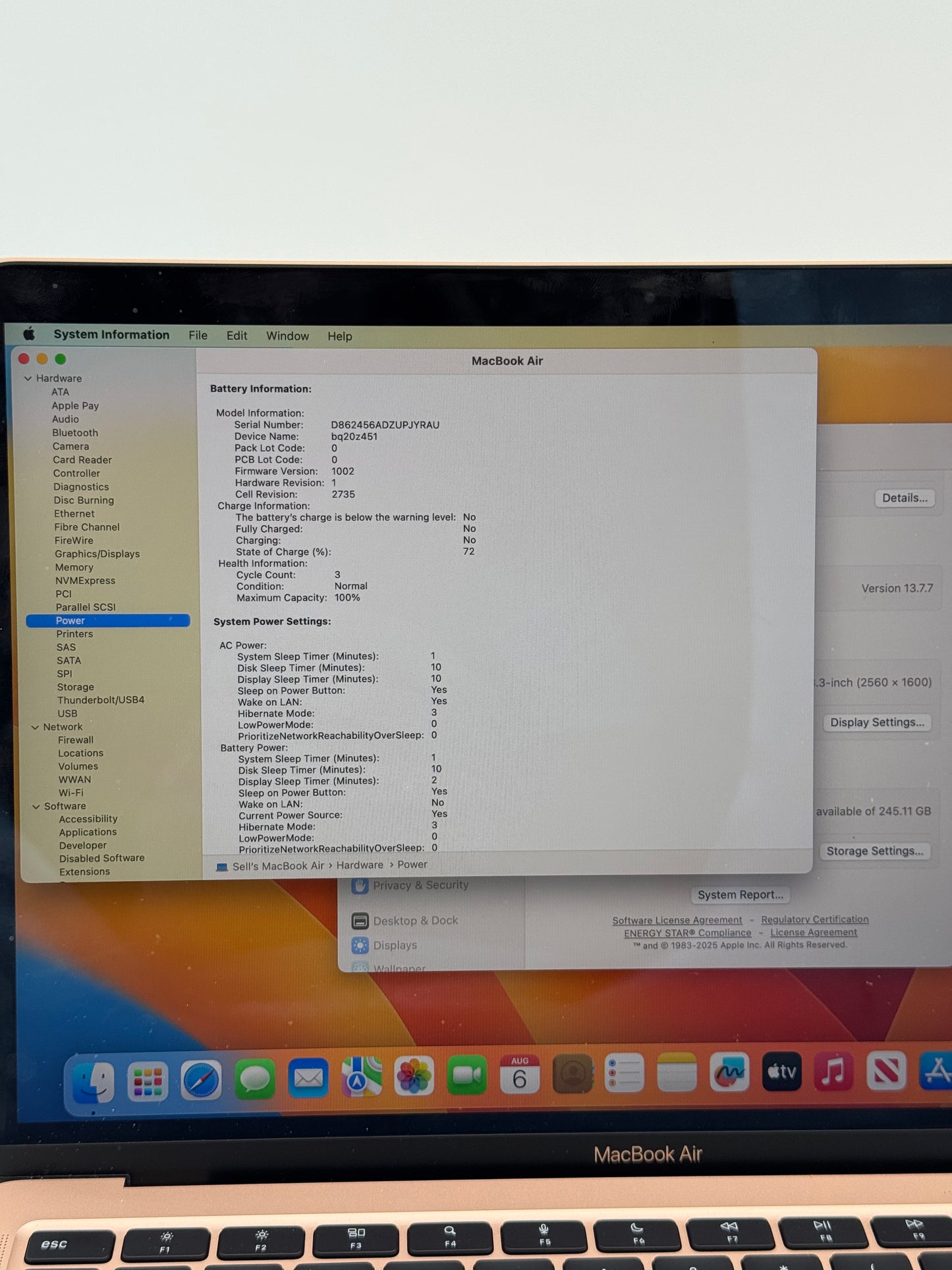This screenshot has width=952, height=1270.
Task: Click System Report... button
Action: [741, 895]
